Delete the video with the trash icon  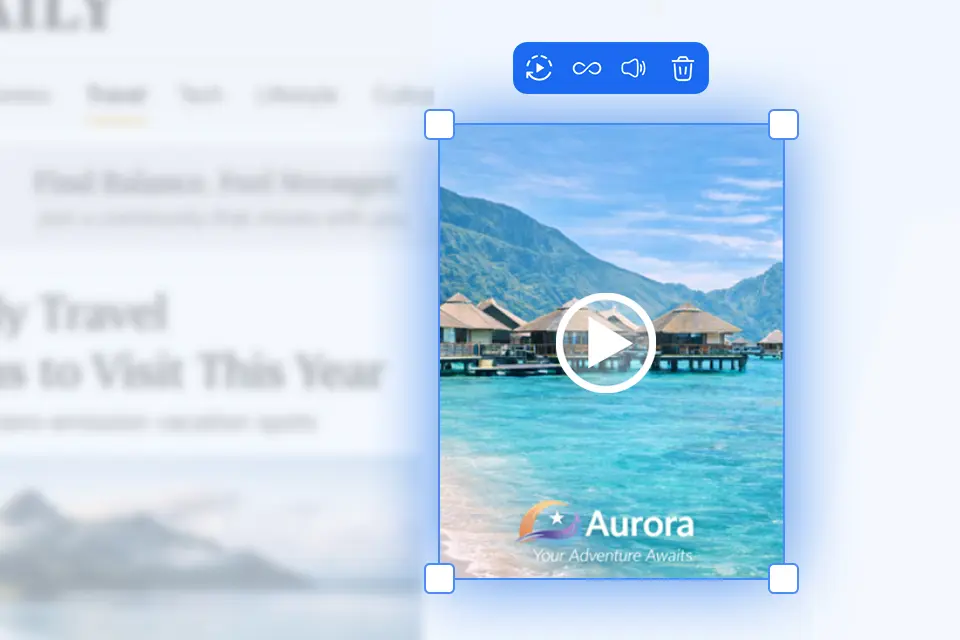[683, 68]
